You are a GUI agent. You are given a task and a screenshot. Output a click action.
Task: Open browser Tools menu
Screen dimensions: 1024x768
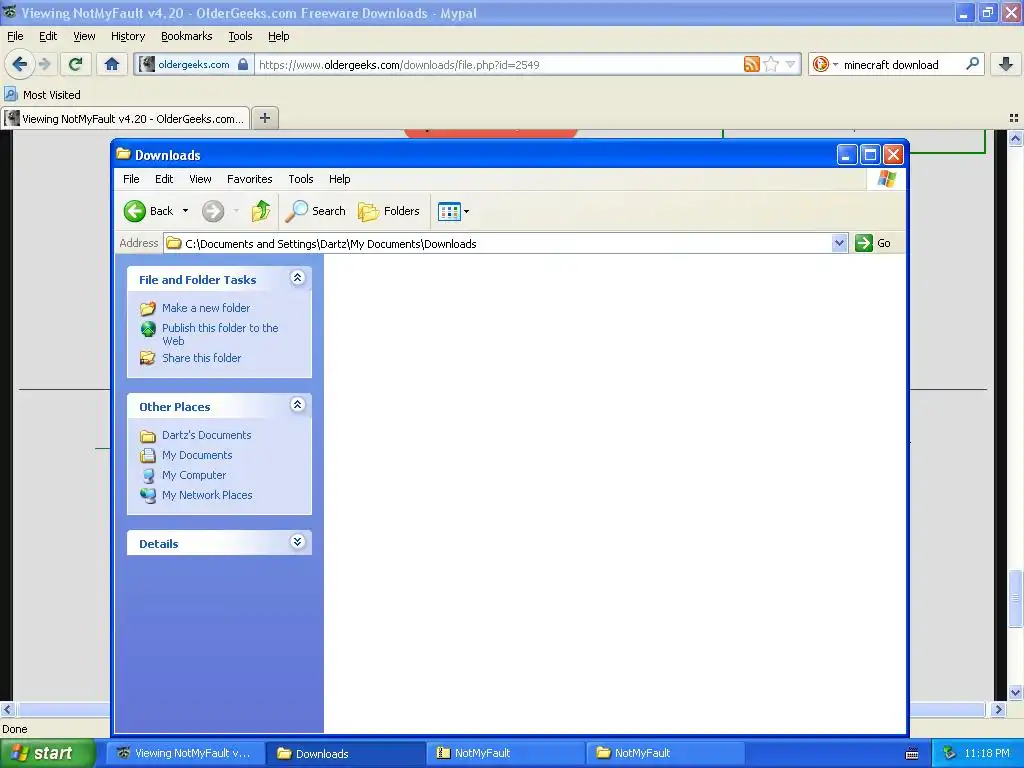[x=240, y=36]
